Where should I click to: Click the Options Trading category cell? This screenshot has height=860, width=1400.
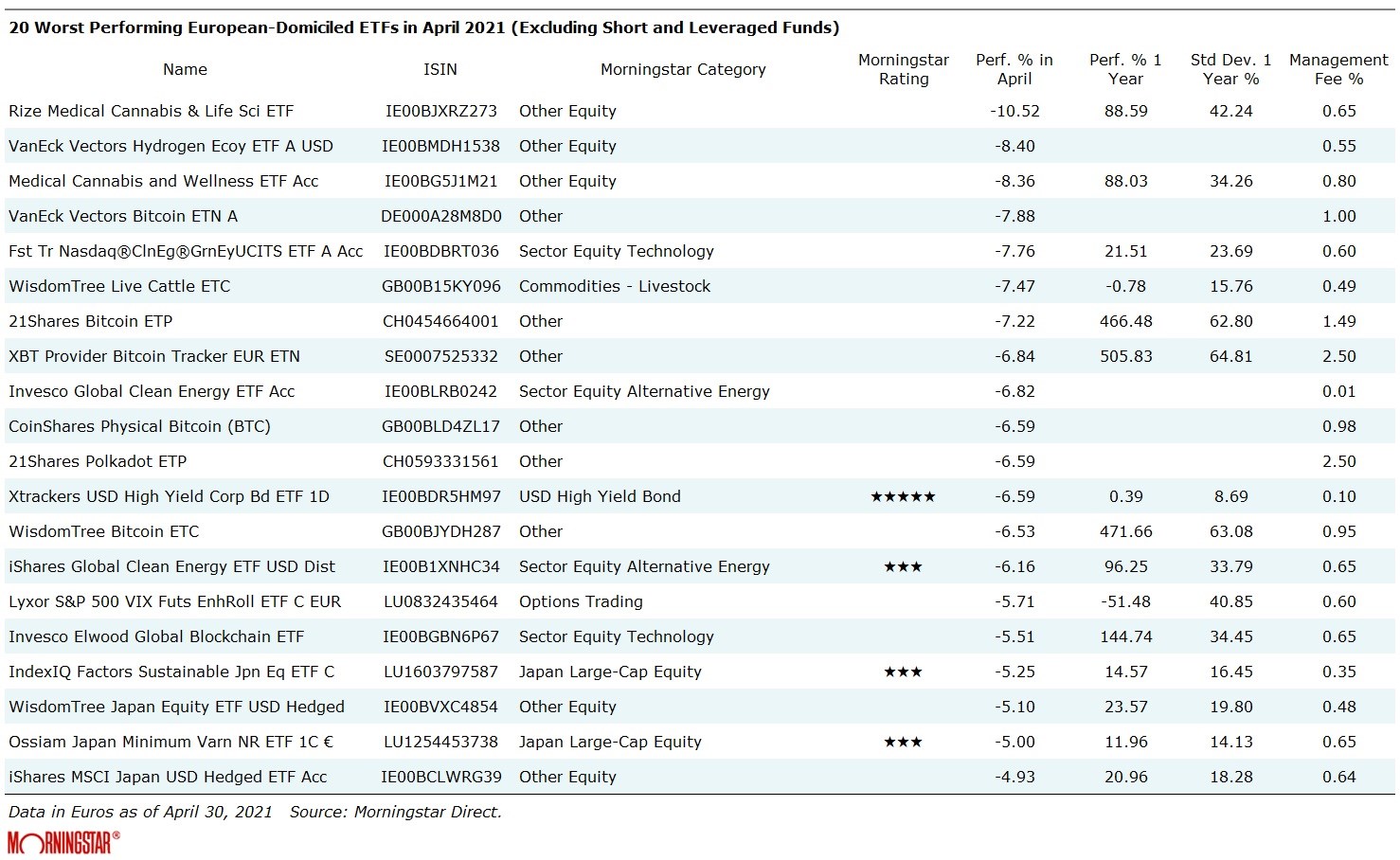coord(581,601)
